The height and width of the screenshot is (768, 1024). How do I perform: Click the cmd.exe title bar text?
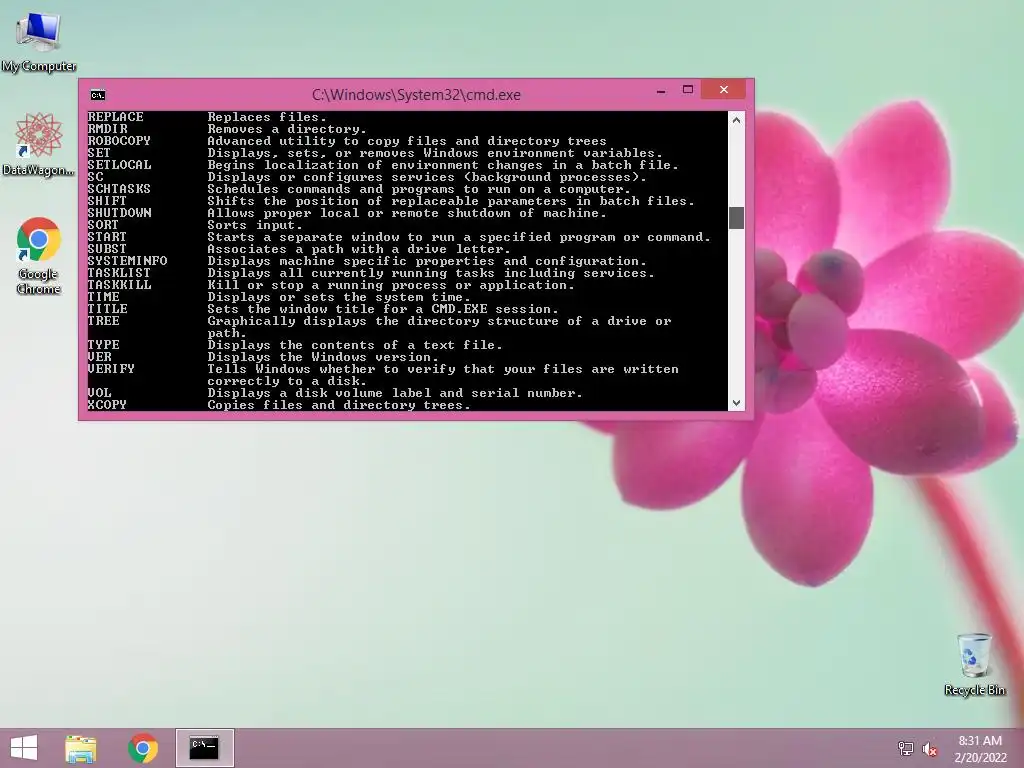[416, 95]
